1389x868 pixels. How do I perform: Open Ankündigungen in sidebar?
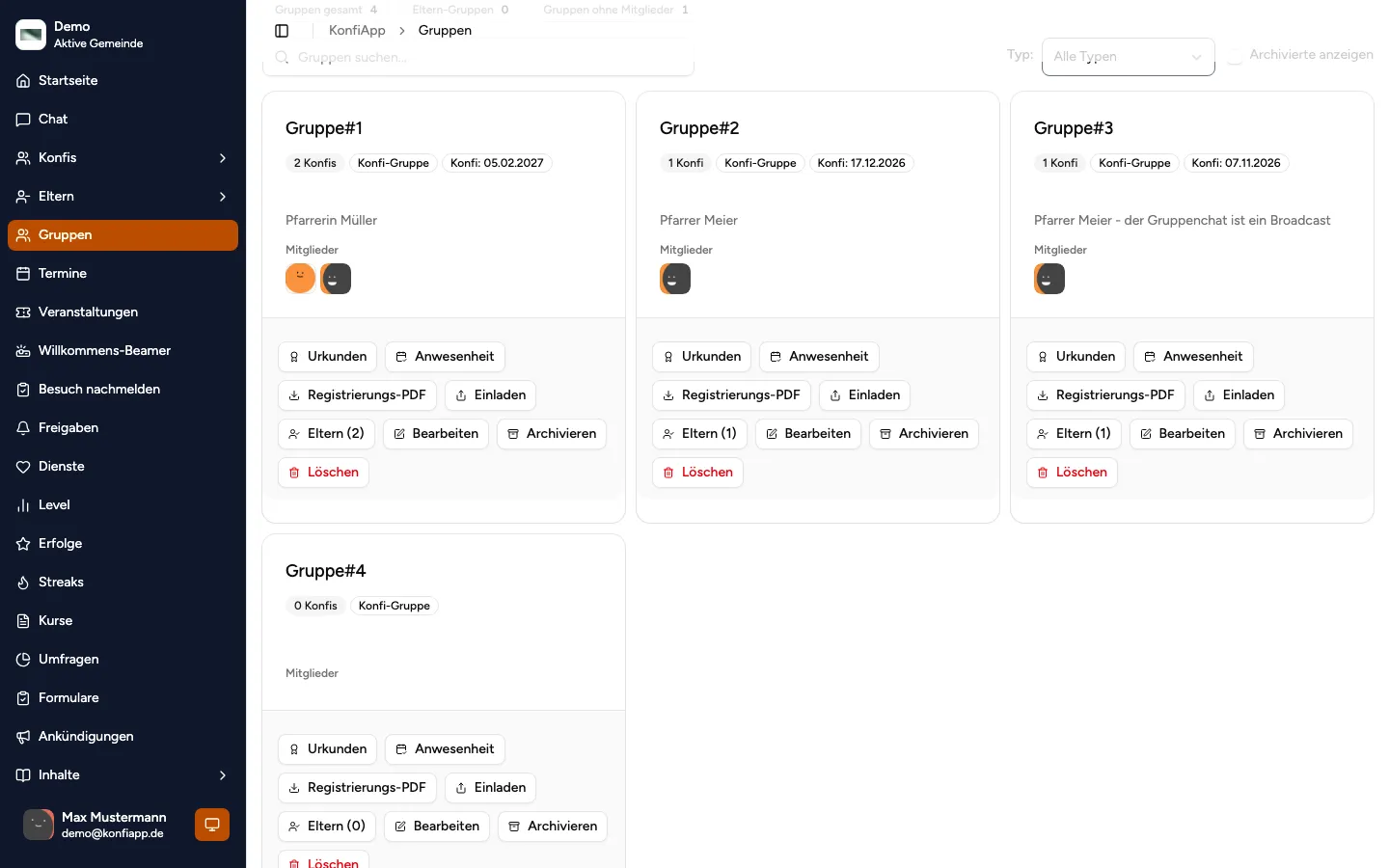pyautogui.click(x=123, y=737)
